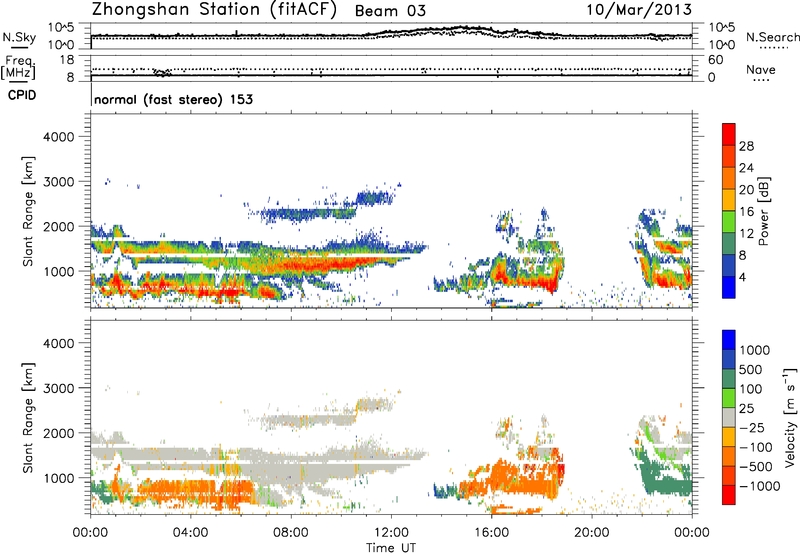Click the 'CPID' label
Viewport: 800px width, 554px height.
[22, 95]
